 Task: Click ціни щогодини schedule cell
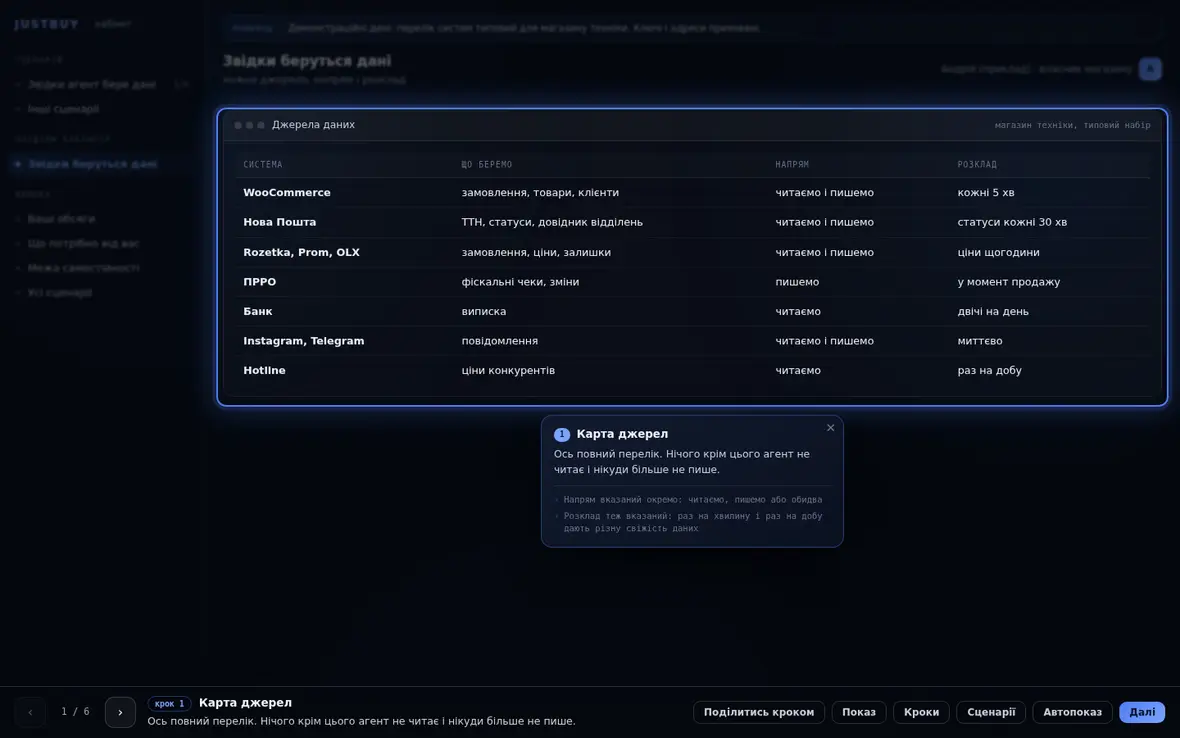[998, 252]
